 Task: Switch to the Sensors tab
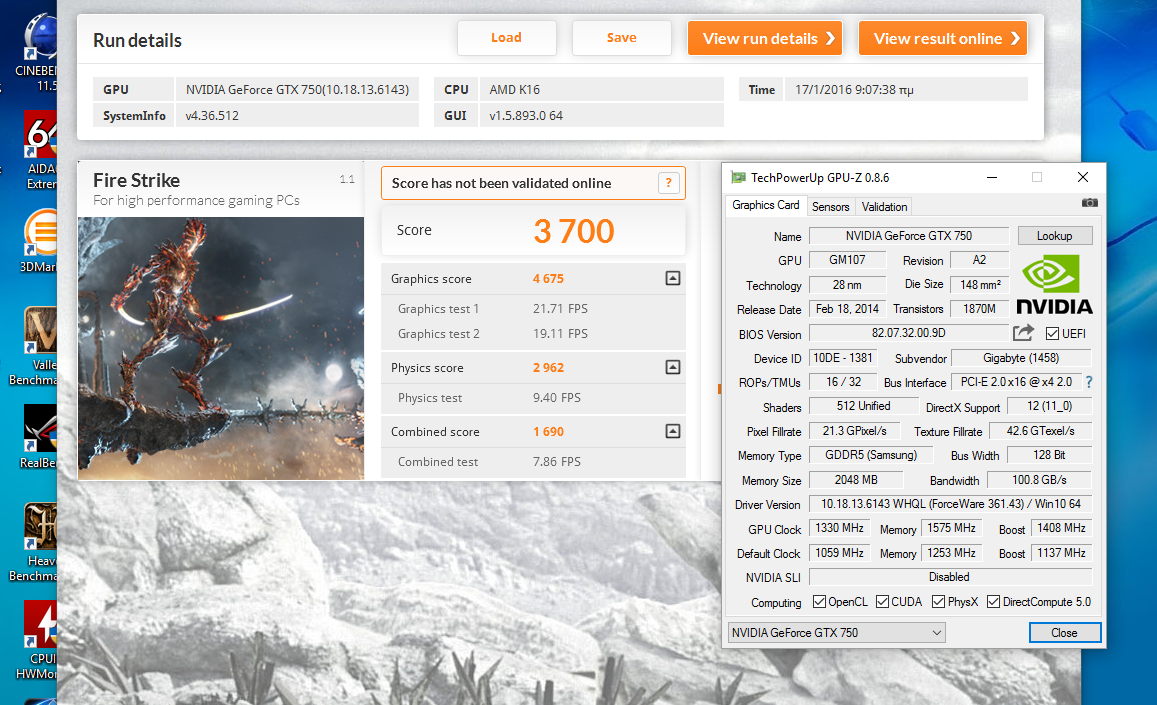click(831, 207)
